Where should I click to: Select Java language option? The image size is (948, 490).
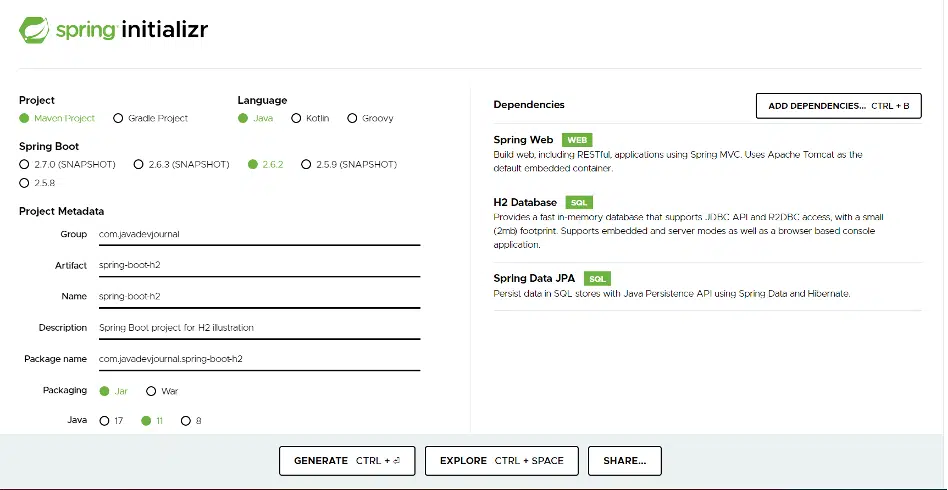pos(243,118)
